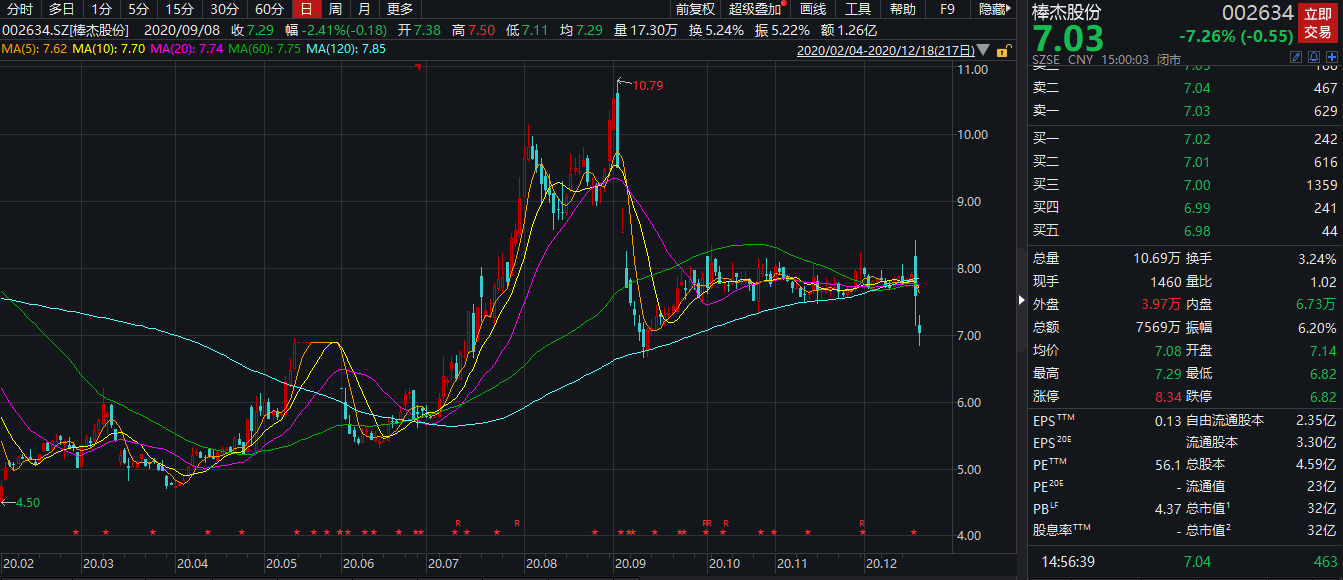The width and height of the screenshot is (1343, 580).
Task: Open the 更多 periods dropdown
Action: tap(399, 9)
